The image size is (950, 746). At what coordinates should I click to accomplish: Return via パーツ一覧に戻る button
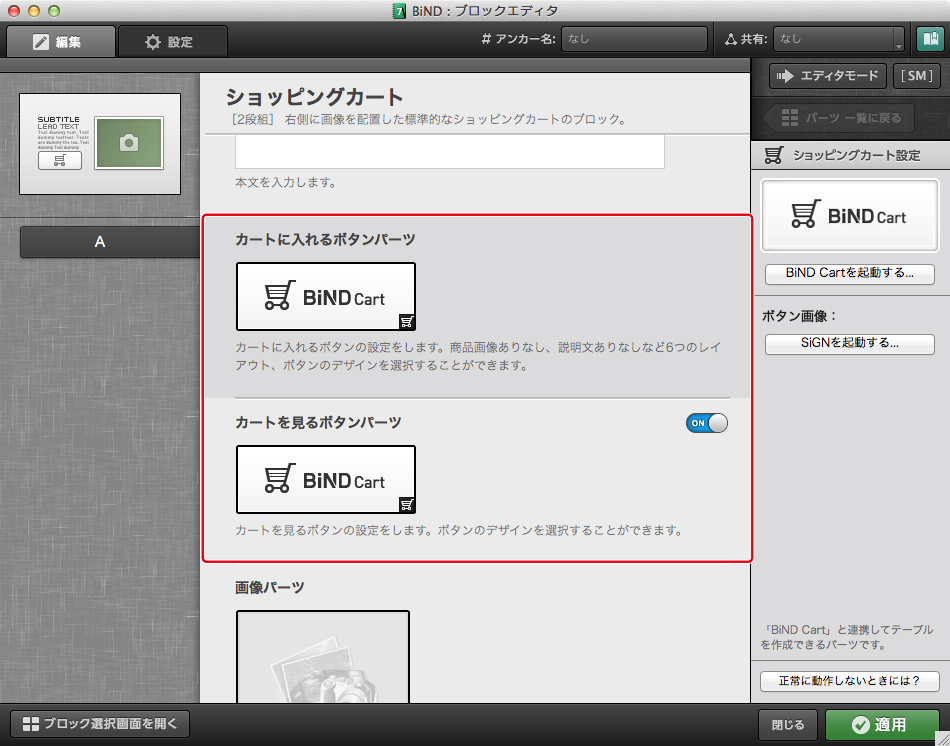tap(839, 118)
